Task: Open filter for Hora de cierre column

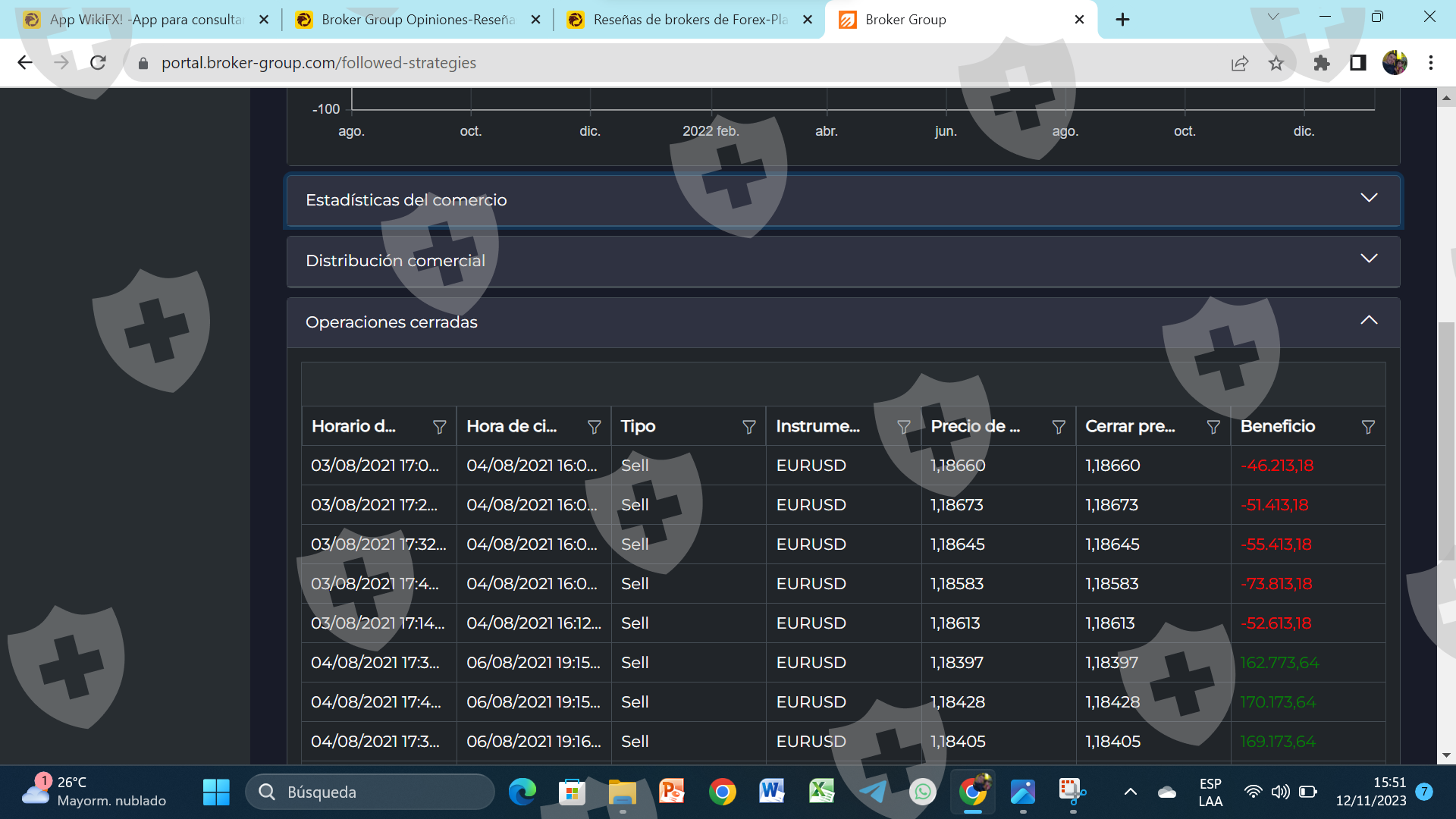Action: pyautogui.click(x=594, y=427)
